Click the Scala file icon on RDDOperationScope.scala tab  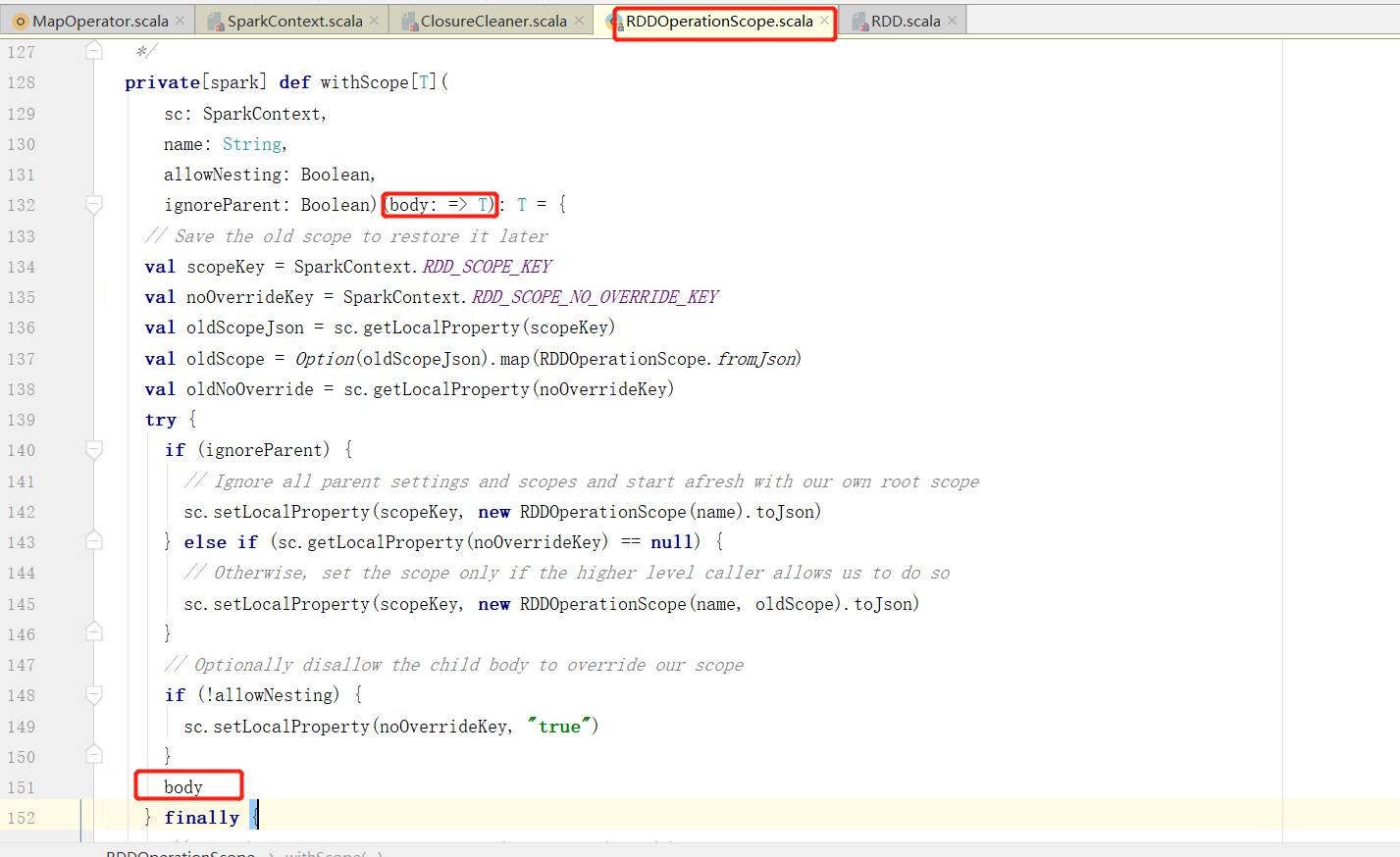coord(613,20)
